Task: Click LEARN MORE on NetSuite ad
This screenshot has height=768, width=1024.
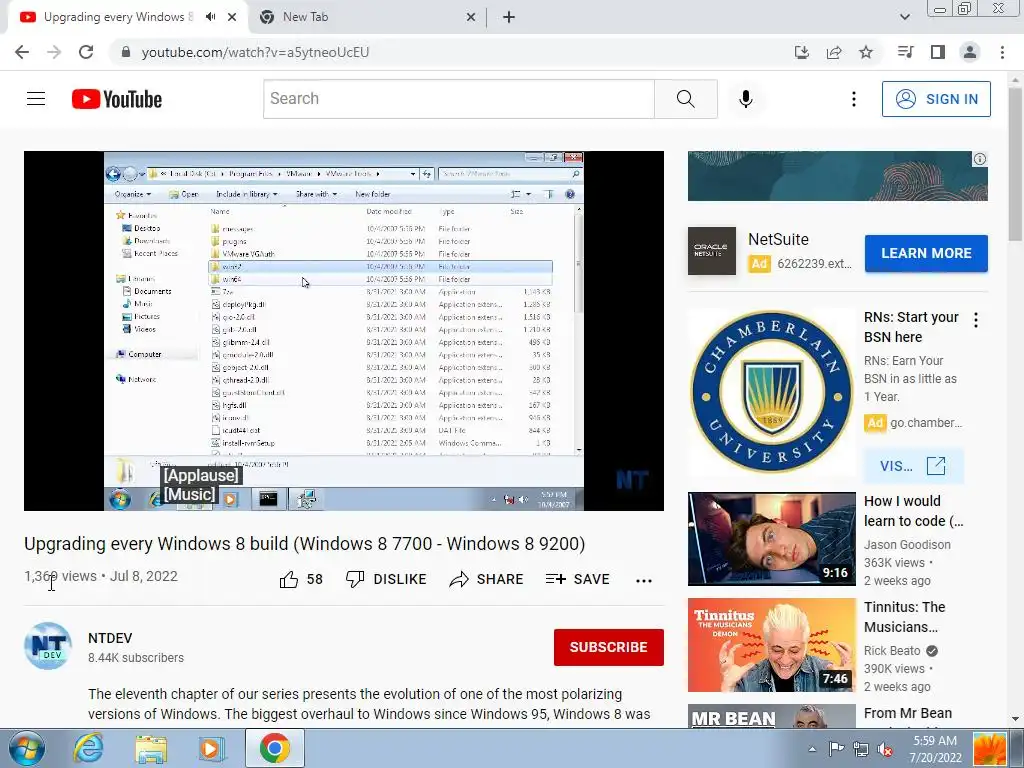Action: pyautogui.click(x=926, y=253)
